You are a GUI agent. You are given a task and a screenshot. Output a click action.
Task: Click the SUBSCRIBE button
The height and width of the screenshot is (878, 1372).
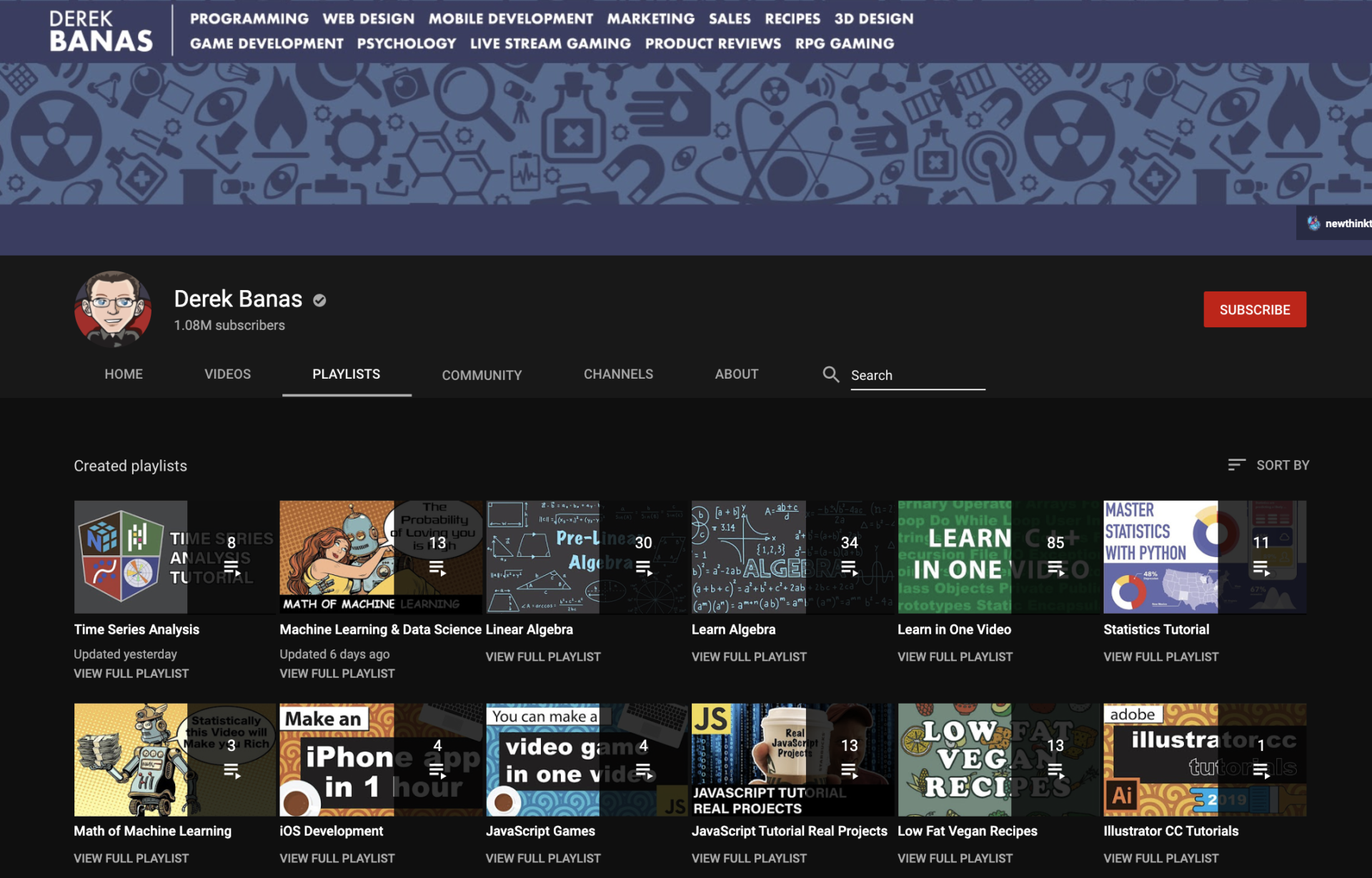pos(1254,309)
